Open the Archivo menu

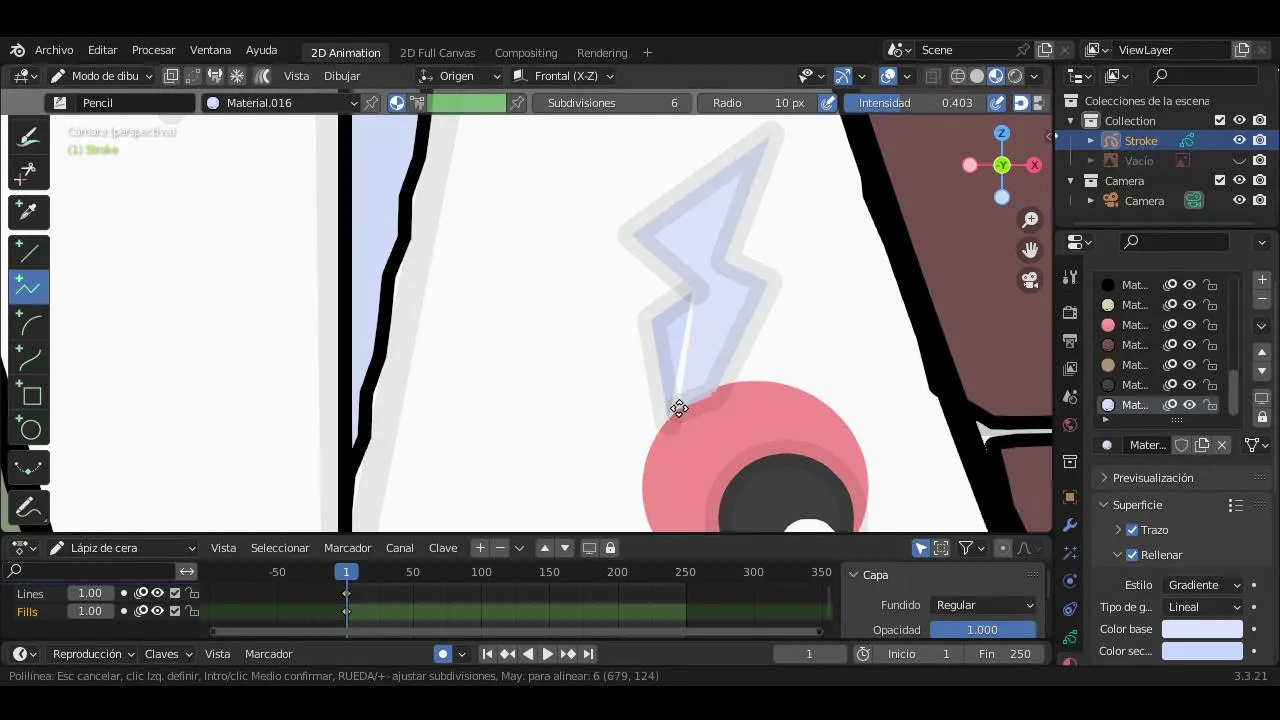tap(54, 50)
